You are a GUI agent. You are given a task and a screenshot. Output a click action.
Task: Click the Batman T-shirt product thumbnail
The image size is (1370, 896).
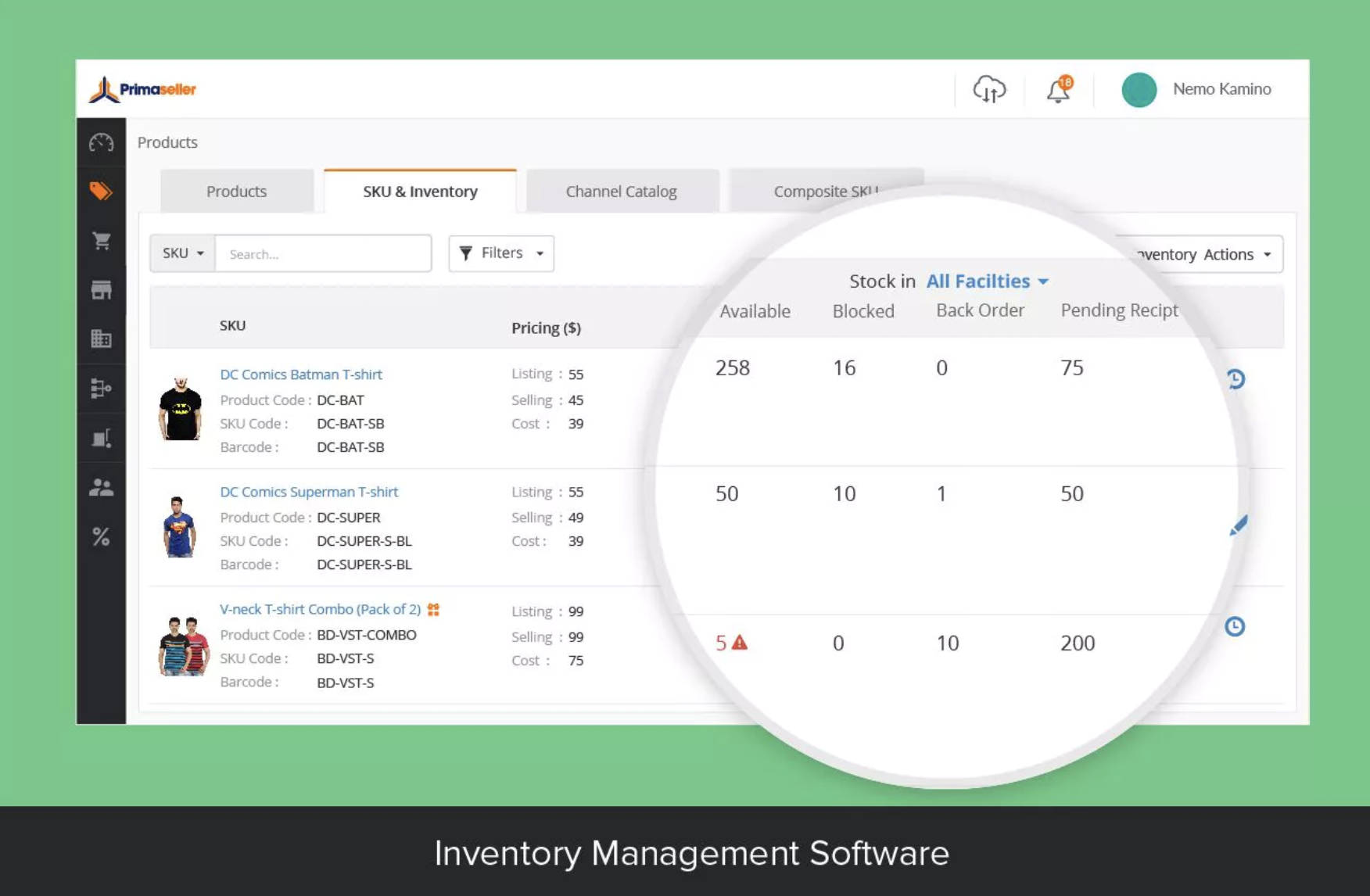click(180, 409)
